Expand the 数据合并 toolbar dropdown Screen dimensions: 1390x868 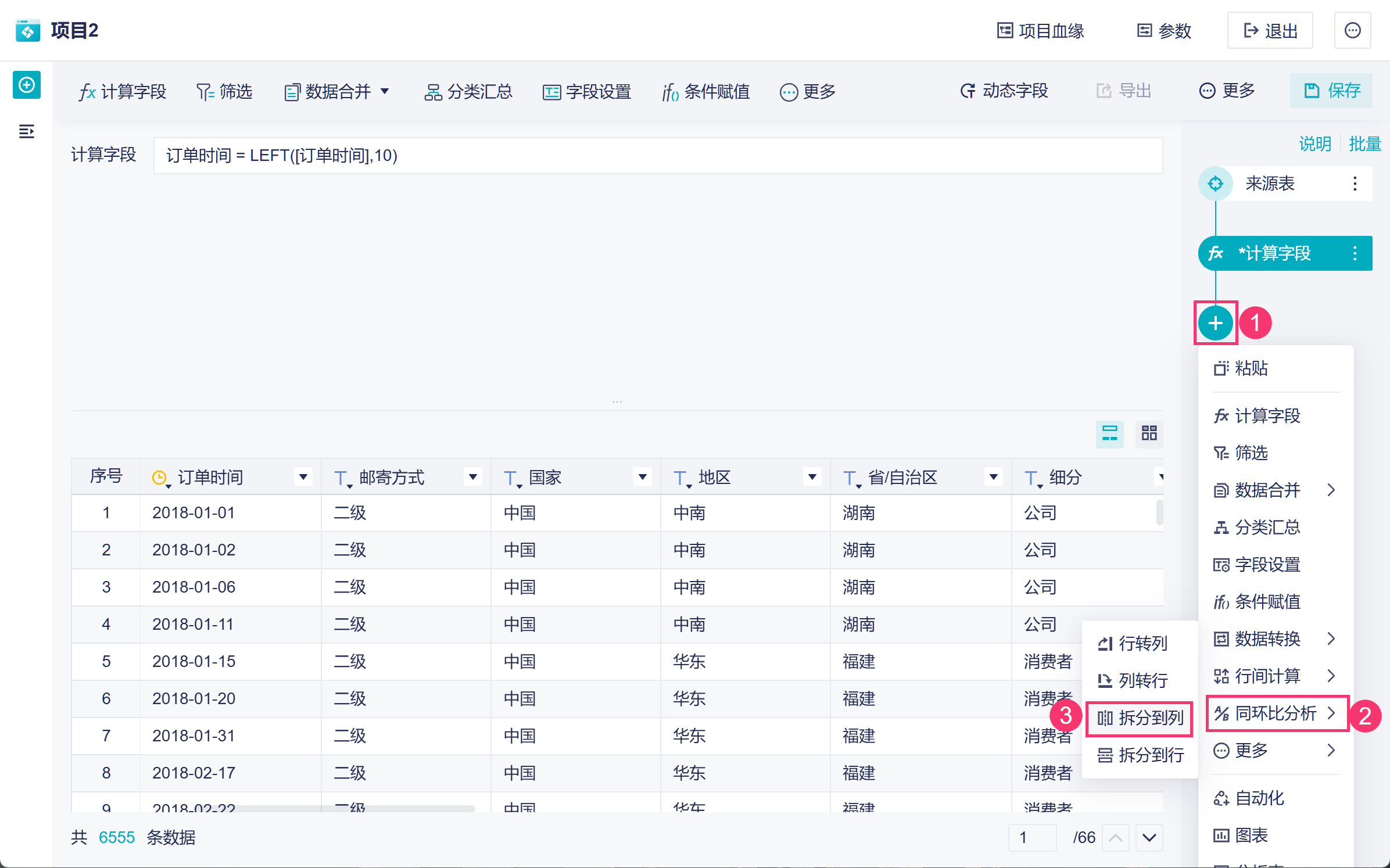385,92
